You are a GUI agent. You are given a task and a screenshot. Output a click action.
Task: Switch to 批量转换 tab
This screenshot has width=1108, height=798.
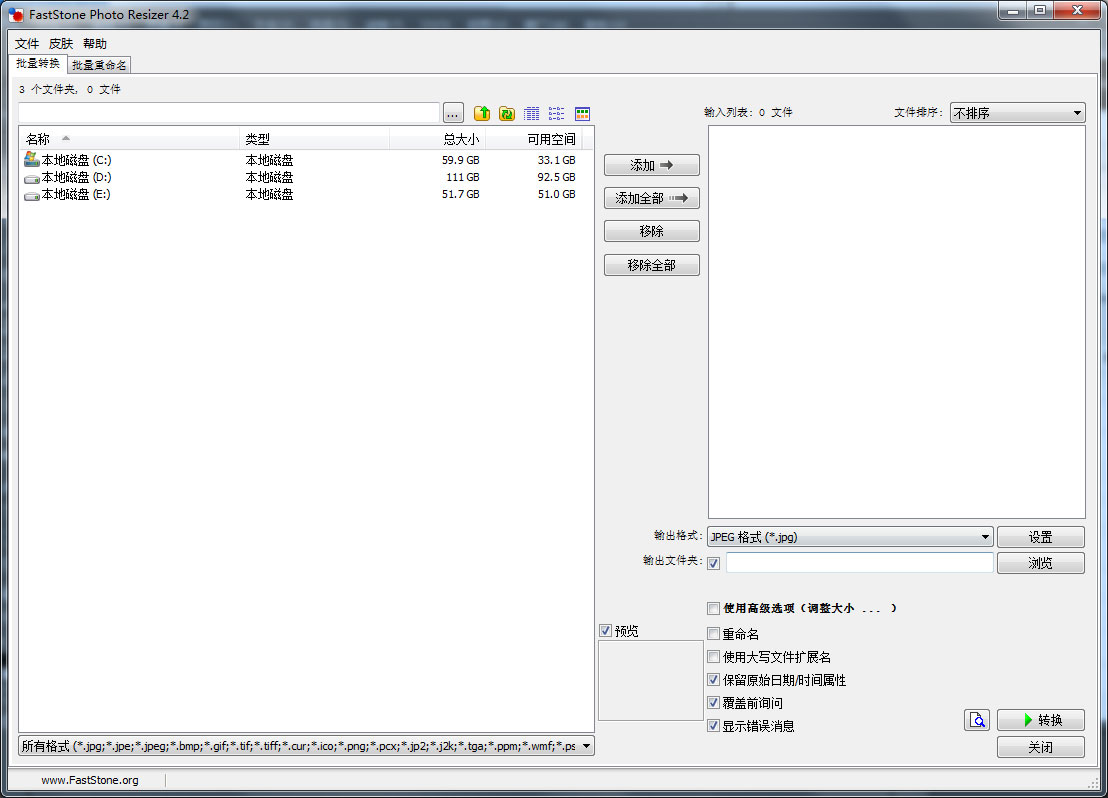[x=38, y=64]
